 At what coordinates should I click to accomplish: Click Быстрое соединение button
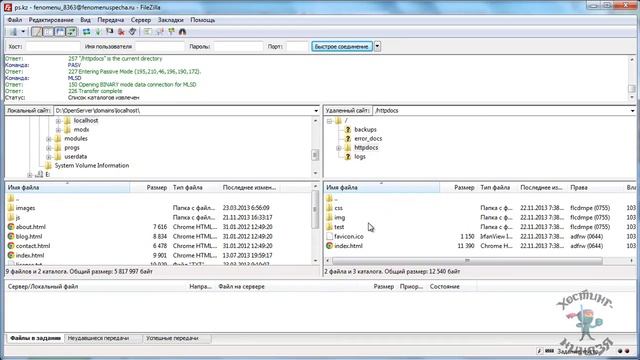click(x=342, y=47)
